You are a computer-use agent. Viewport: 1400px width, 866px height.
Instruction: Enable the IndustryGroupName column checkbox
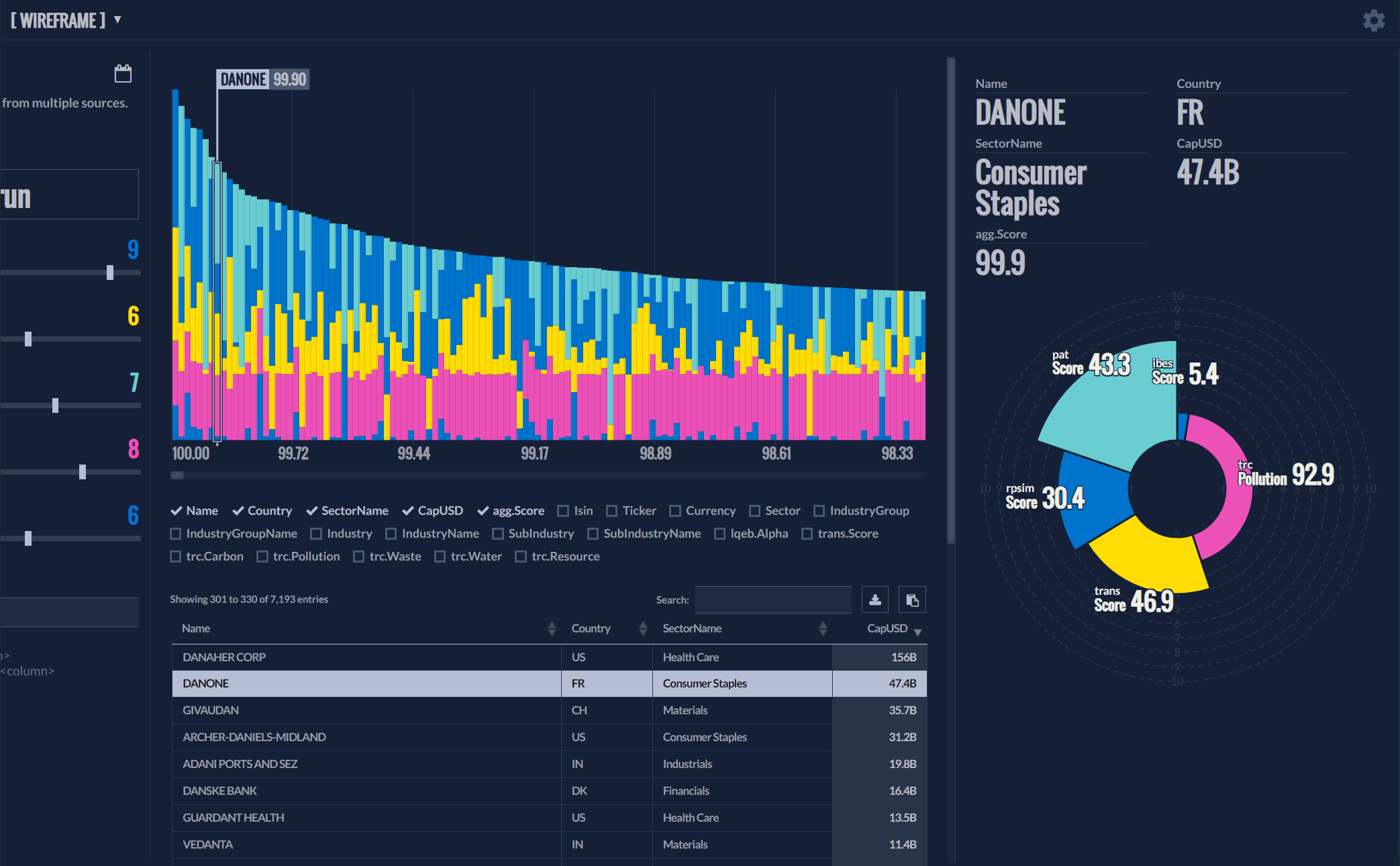[176, 534]
